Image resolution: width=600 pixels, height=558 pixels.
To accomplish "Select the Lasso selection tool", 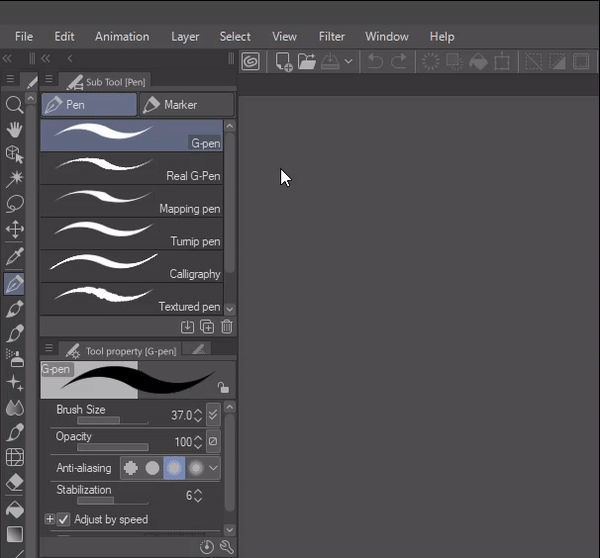I will [14, 204].
